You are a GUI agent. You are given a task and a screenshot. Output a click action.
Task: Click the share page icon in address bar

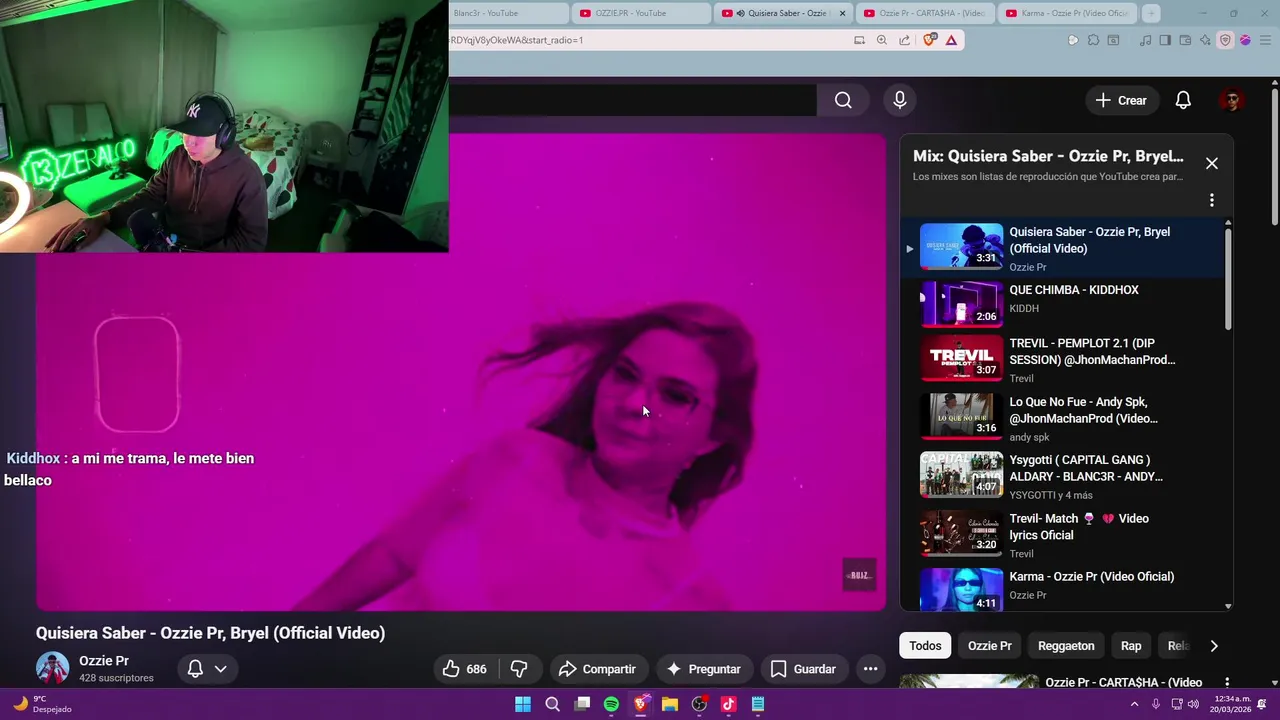(904, 40)
